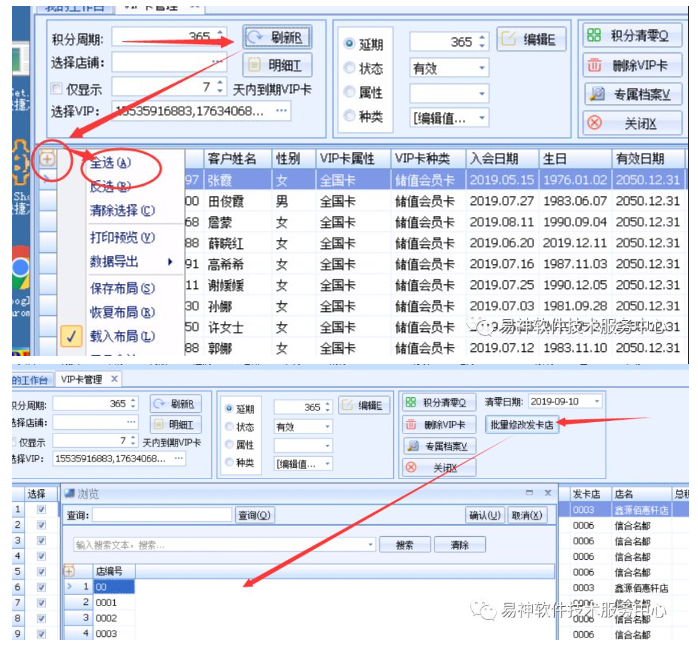Viewport: 698px width, 649px height.
Task: Open the 输入搜索文本 search combo dropdown
Action: click(x=370, y=545)
